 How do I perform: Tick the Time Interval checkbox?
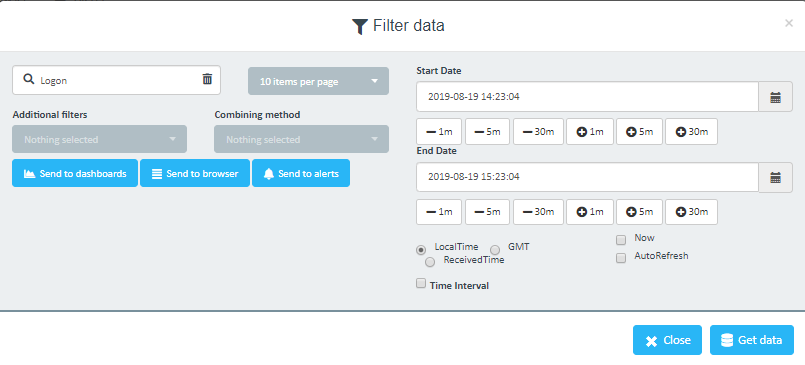(x=421, y=283)
